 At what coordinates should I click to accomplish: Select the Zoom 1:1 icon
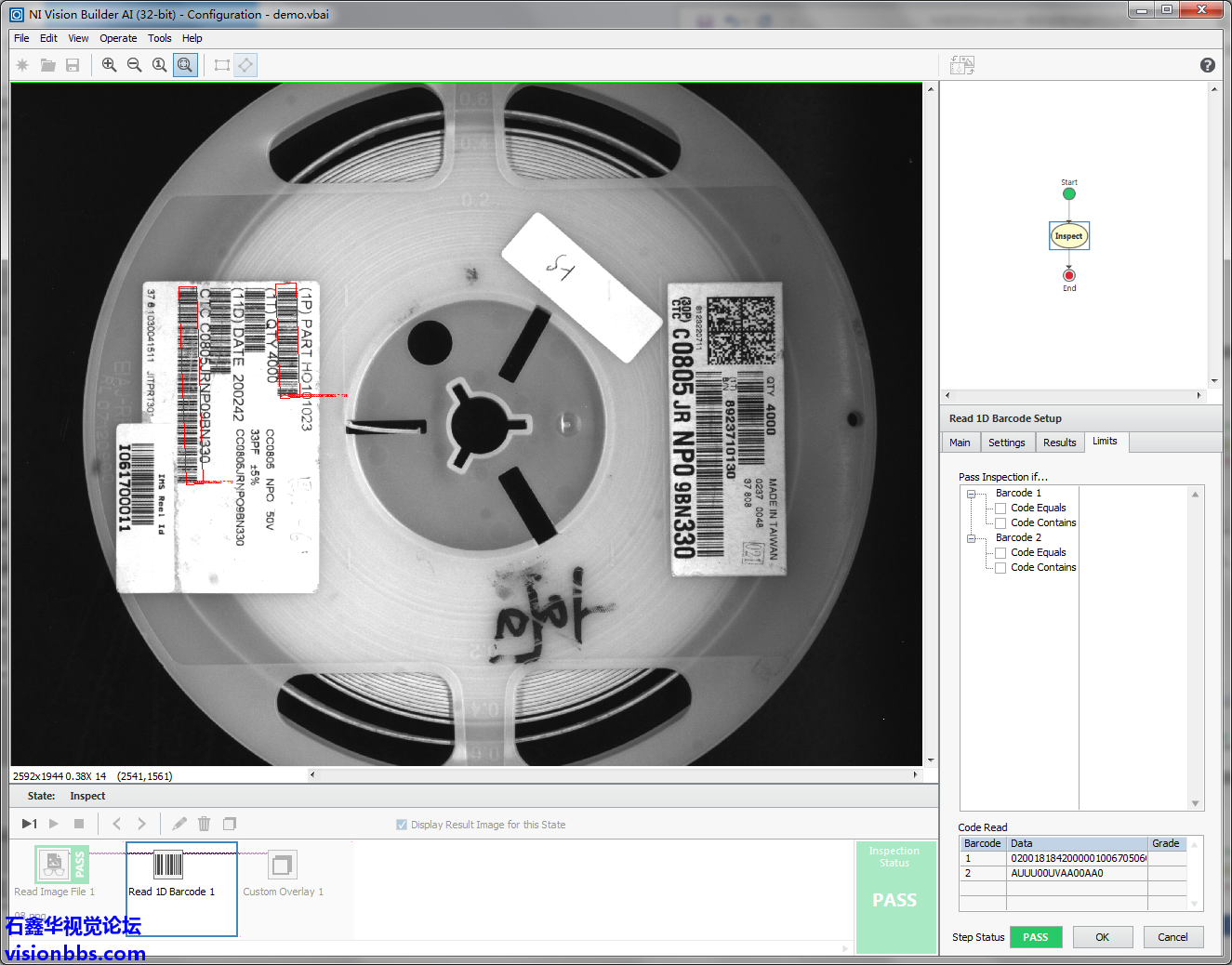tap(160, 65)
